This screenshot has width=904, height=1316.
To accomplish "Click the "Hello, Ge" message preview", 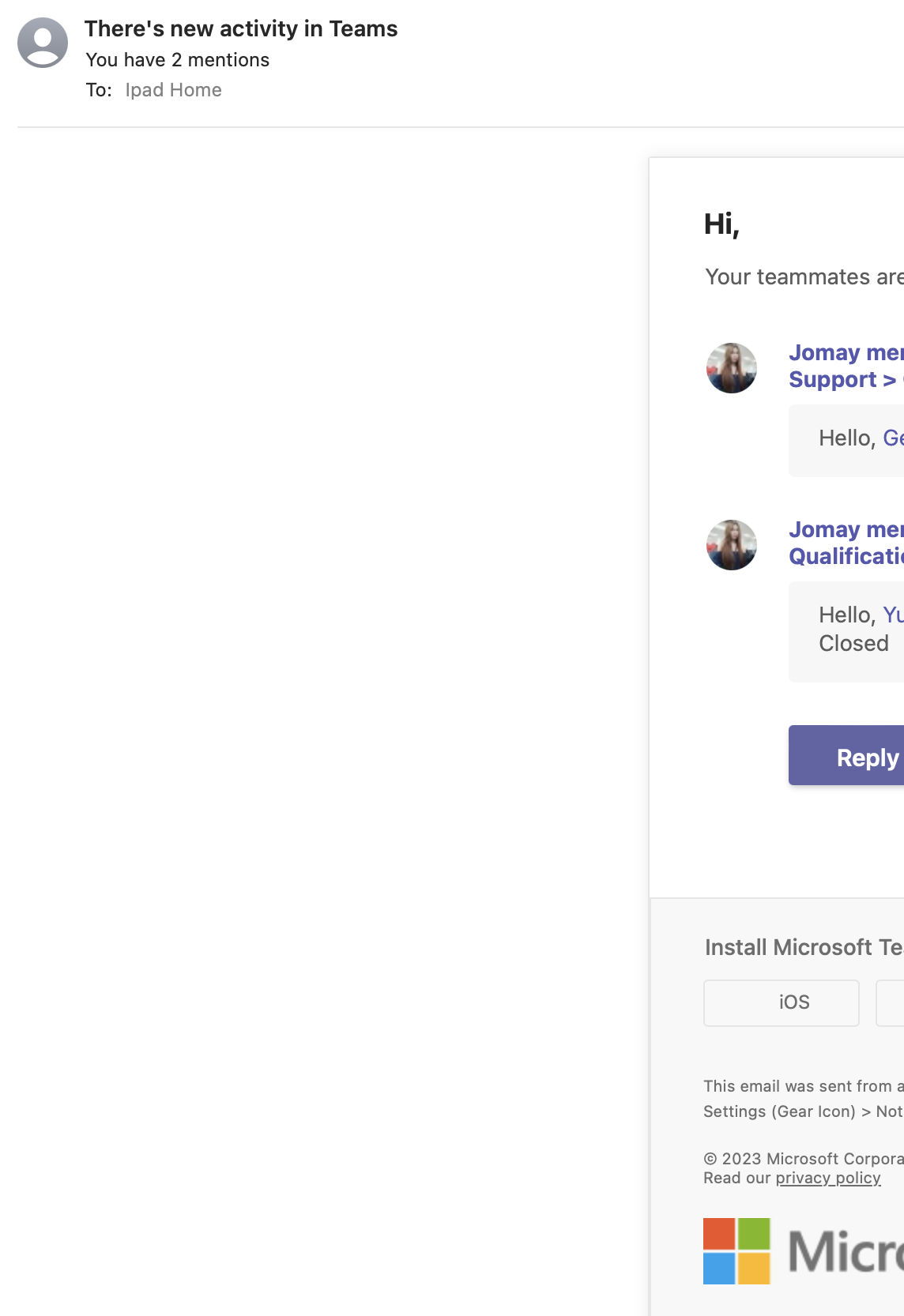I will tap(846, 441).
